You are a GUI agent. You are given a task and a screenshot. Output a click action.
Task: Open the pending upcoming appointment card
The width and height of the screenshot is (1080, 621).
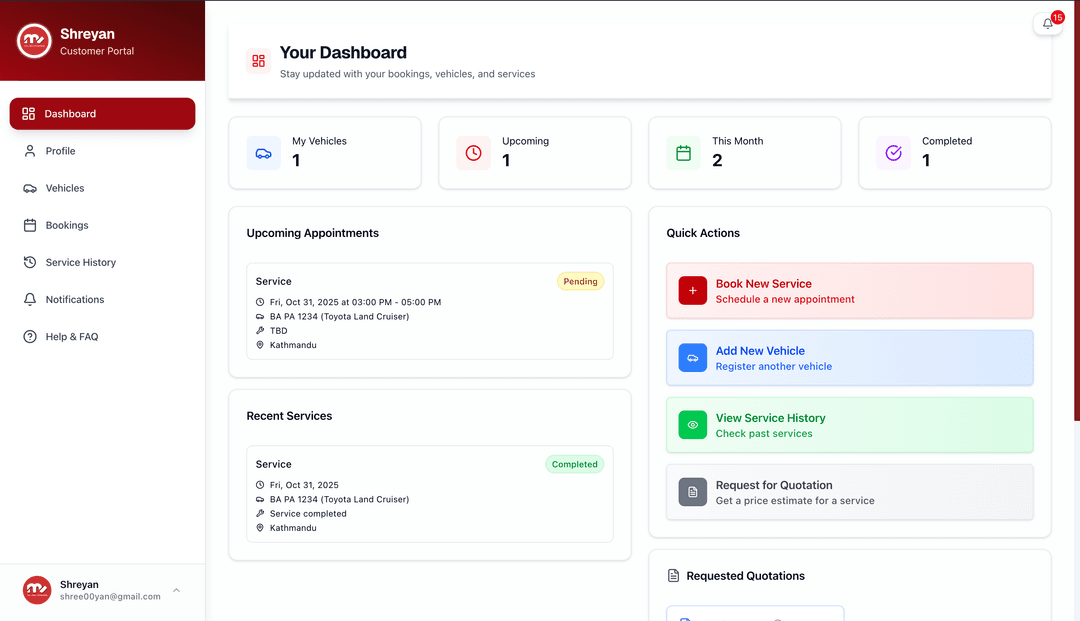[x=429, y=311]
